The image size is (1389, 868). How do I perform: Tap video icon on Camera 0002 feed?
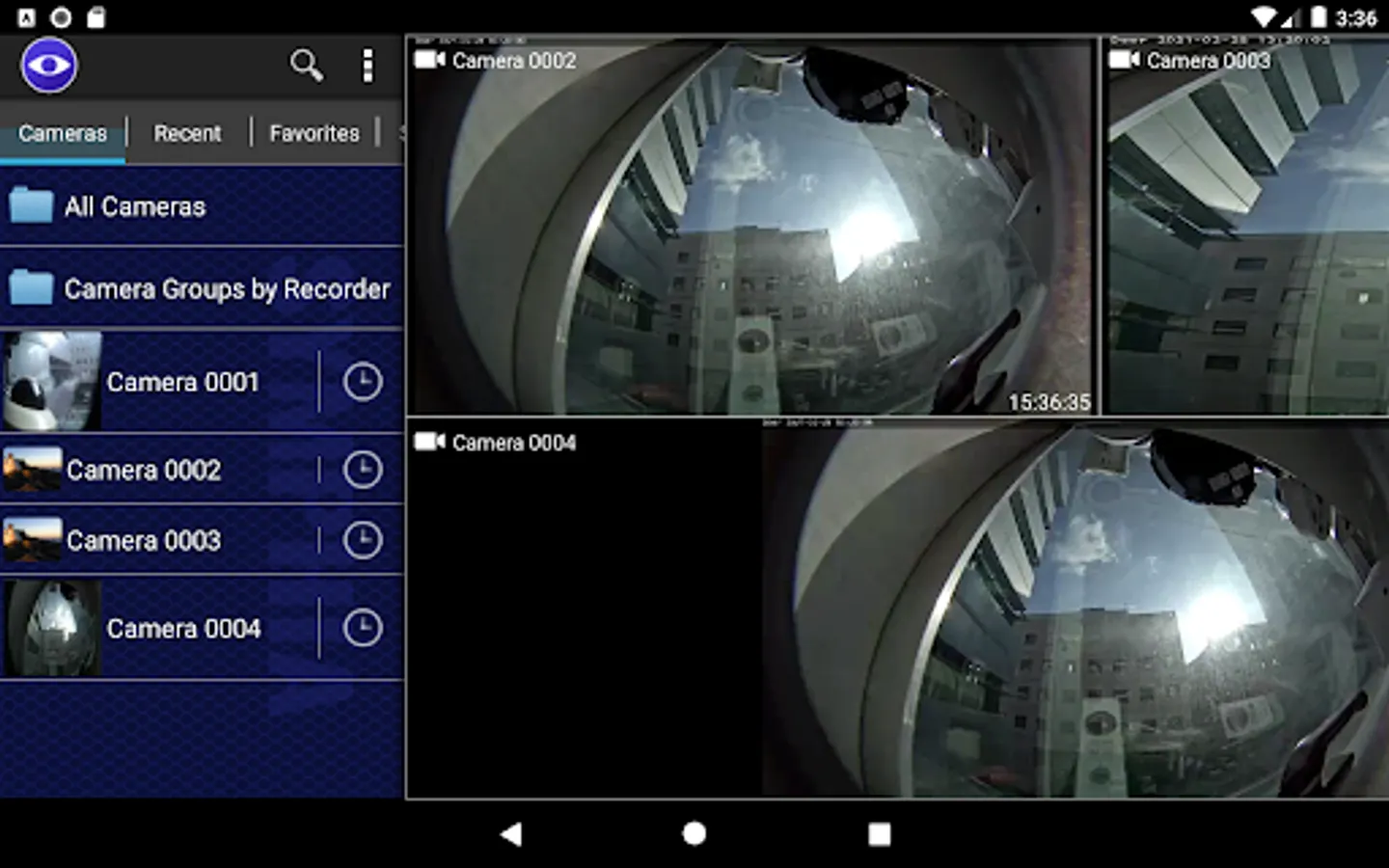click(x=429, y=60)
